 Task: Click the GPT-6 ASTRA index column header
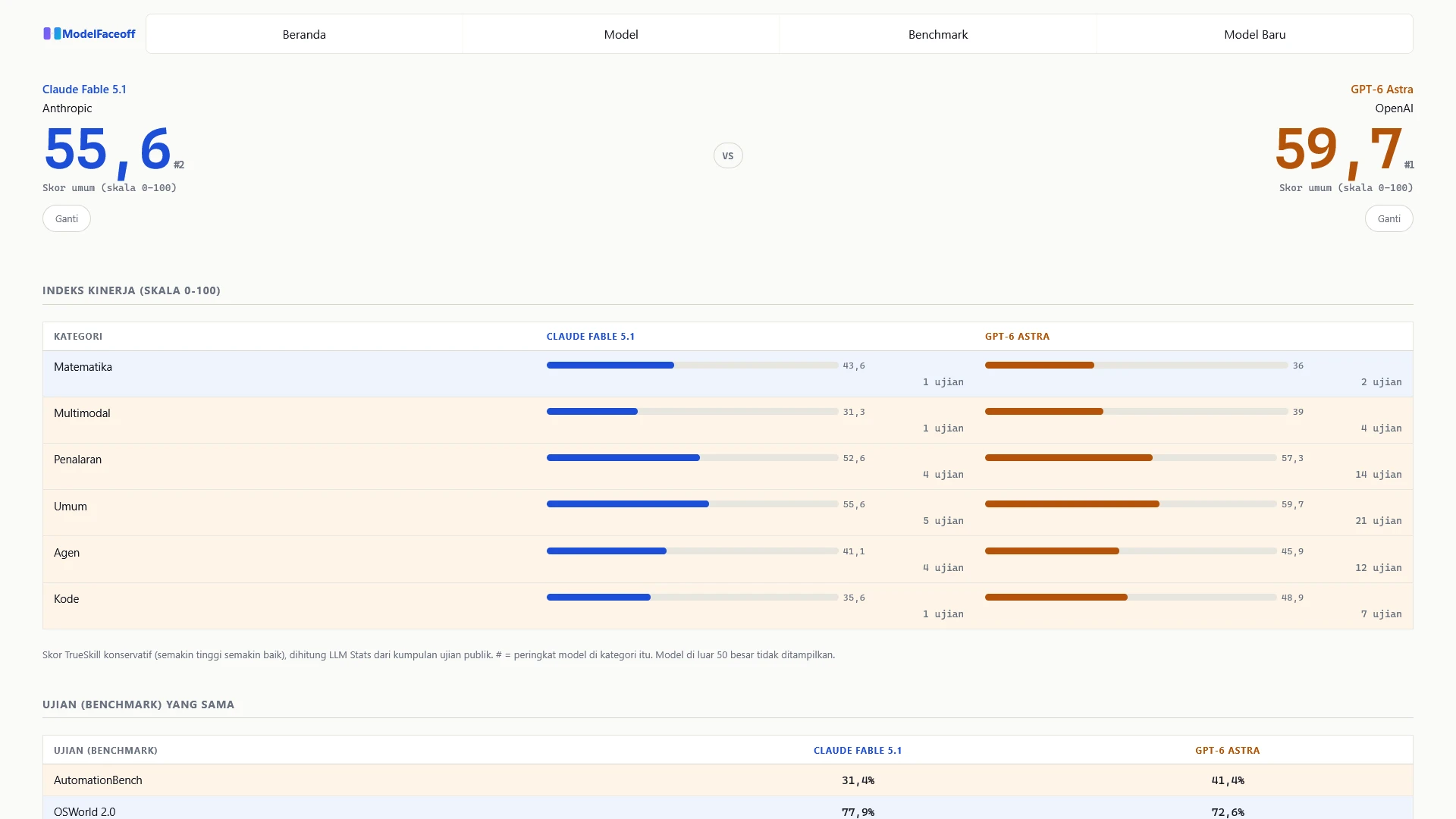pyautogui.click(x=1018, y=337)
